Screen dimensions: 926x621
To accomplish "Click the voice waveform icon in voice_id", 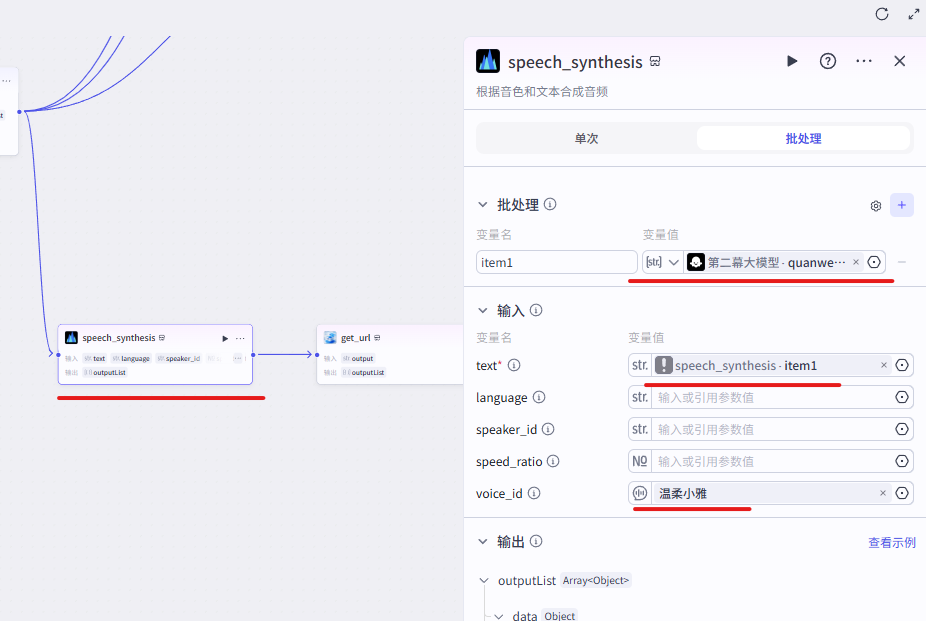I will tap(640, 493).
